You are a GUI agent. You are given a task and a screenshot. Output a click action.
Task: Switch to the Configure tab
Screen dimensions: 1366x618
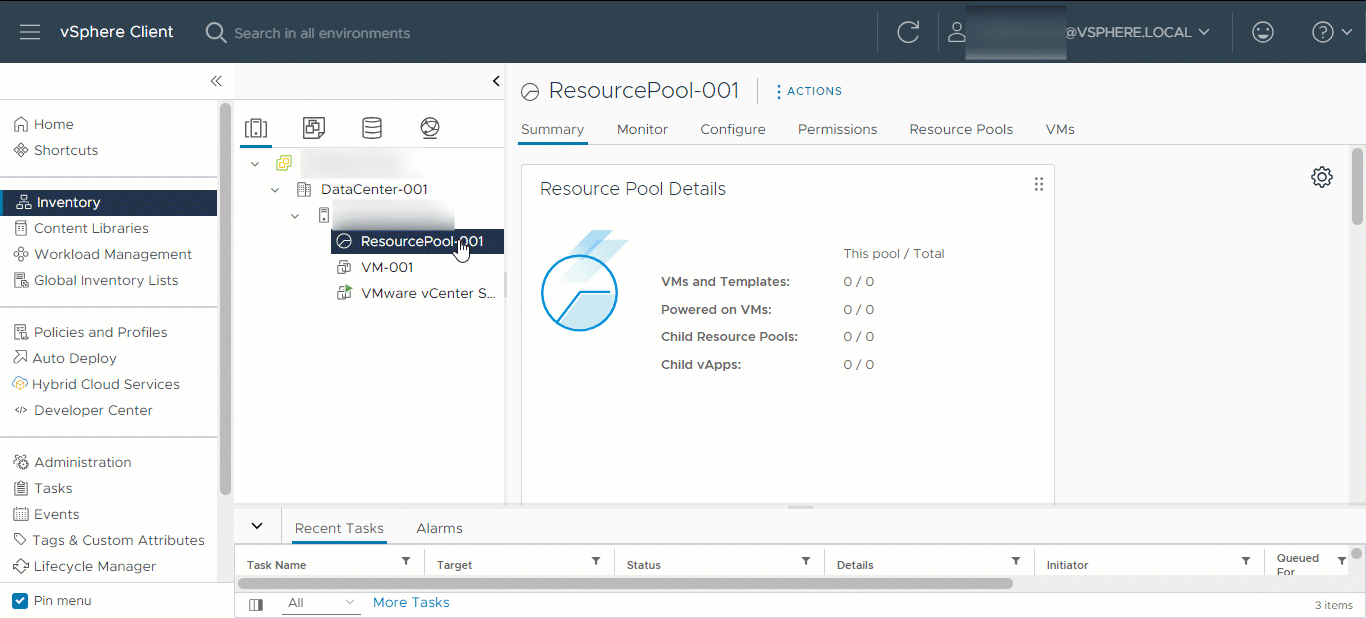(x=733, y=129)
